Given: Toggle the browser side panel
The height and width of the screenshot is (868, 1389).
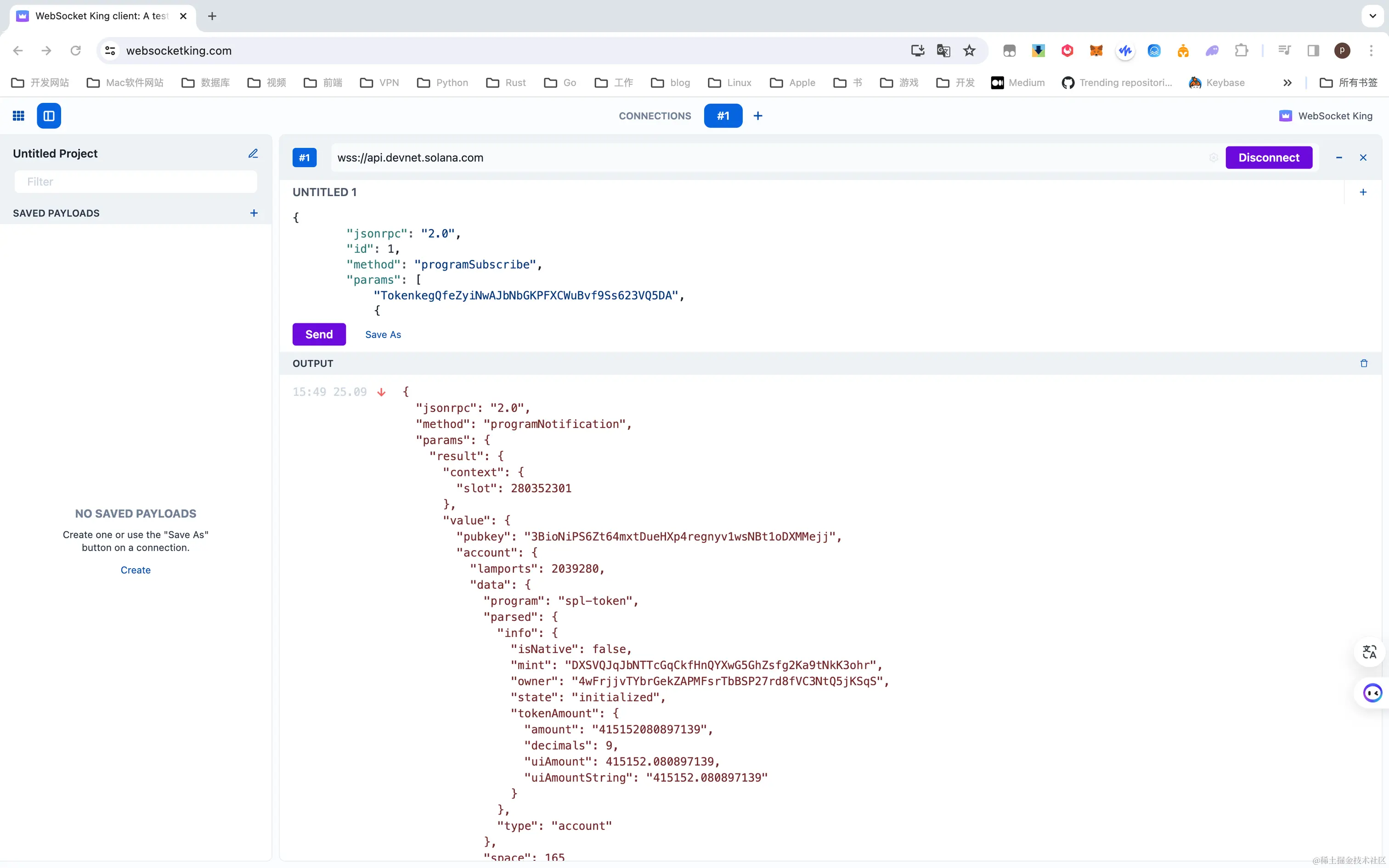Looking at the screenshot, I should 1313,51.
